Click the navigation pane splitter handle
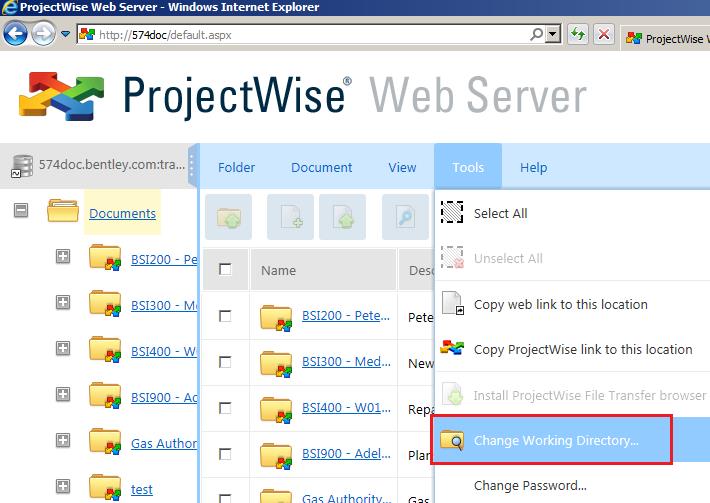The height and width of the screenshot is (503, 710). pyautogui.click(x=192, y=166)
